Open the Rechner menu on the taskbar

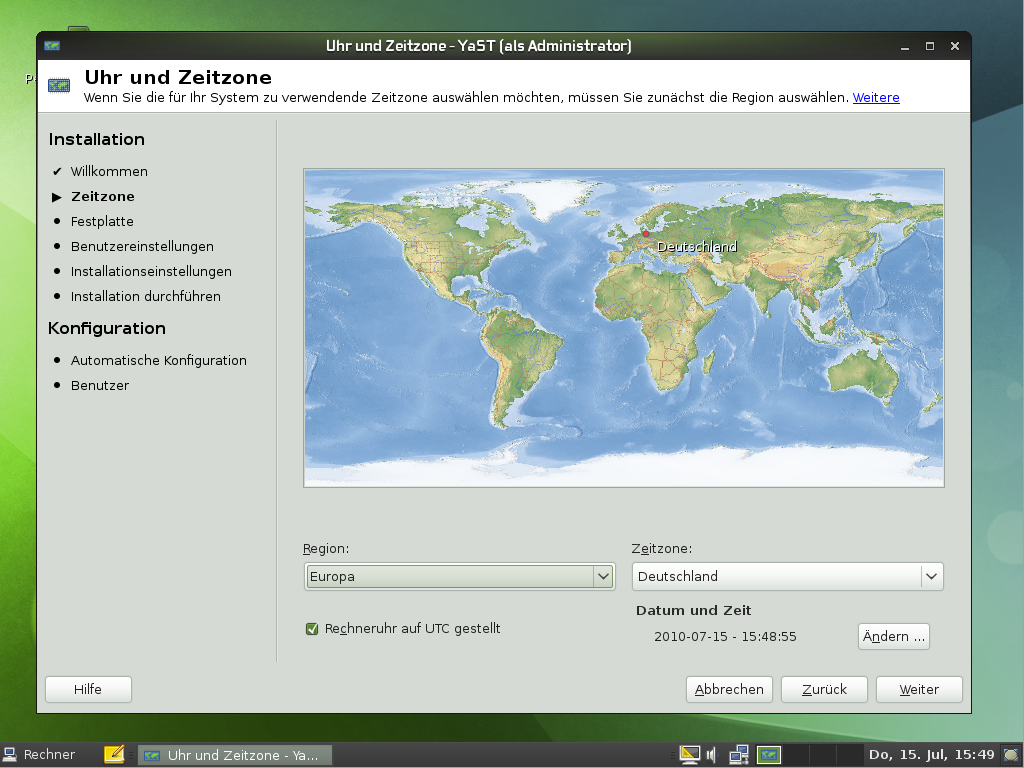(x=50, y=754)
